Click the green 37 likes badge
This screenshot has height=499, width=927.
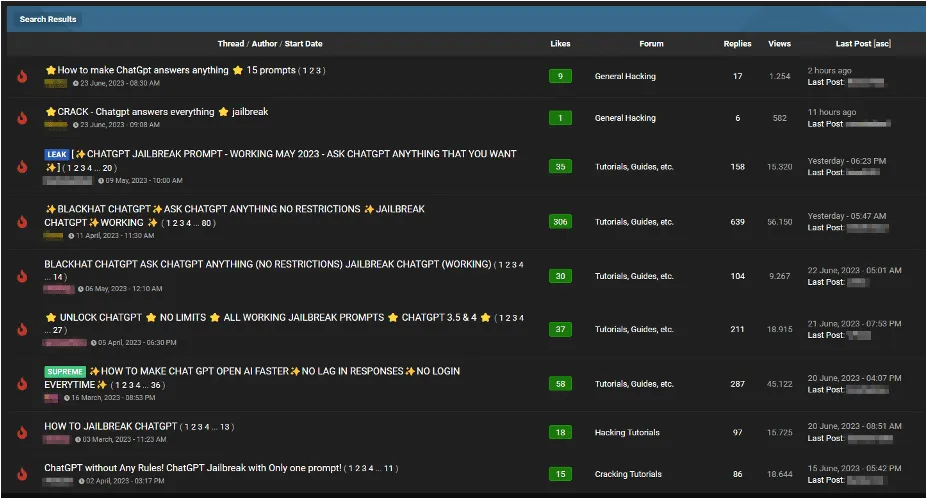point(560,329)
